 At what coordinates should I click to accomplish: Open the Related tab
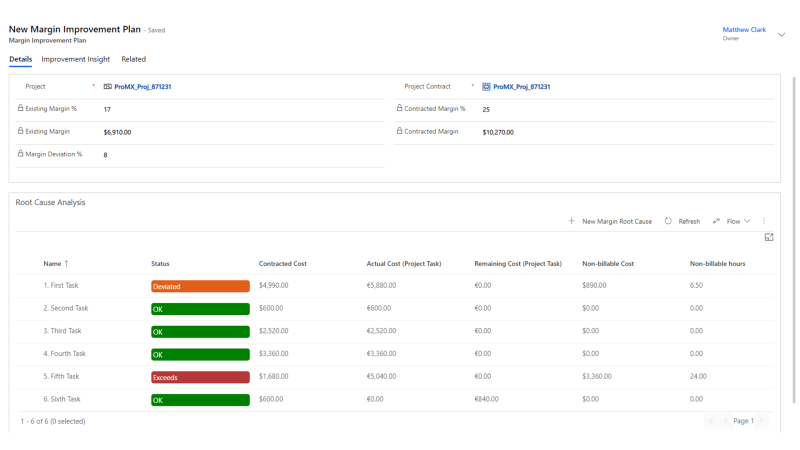tap(133, 60)
